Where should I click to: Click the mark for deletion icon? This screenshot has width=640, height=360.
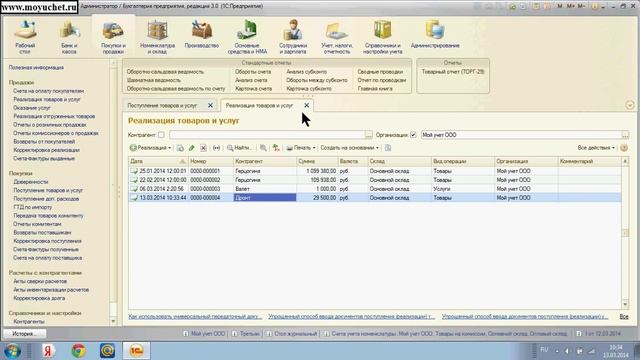tap(203, 148)
